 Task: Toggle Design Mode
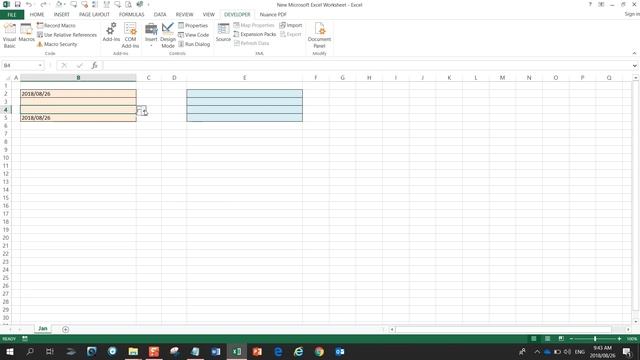[168, 36]
